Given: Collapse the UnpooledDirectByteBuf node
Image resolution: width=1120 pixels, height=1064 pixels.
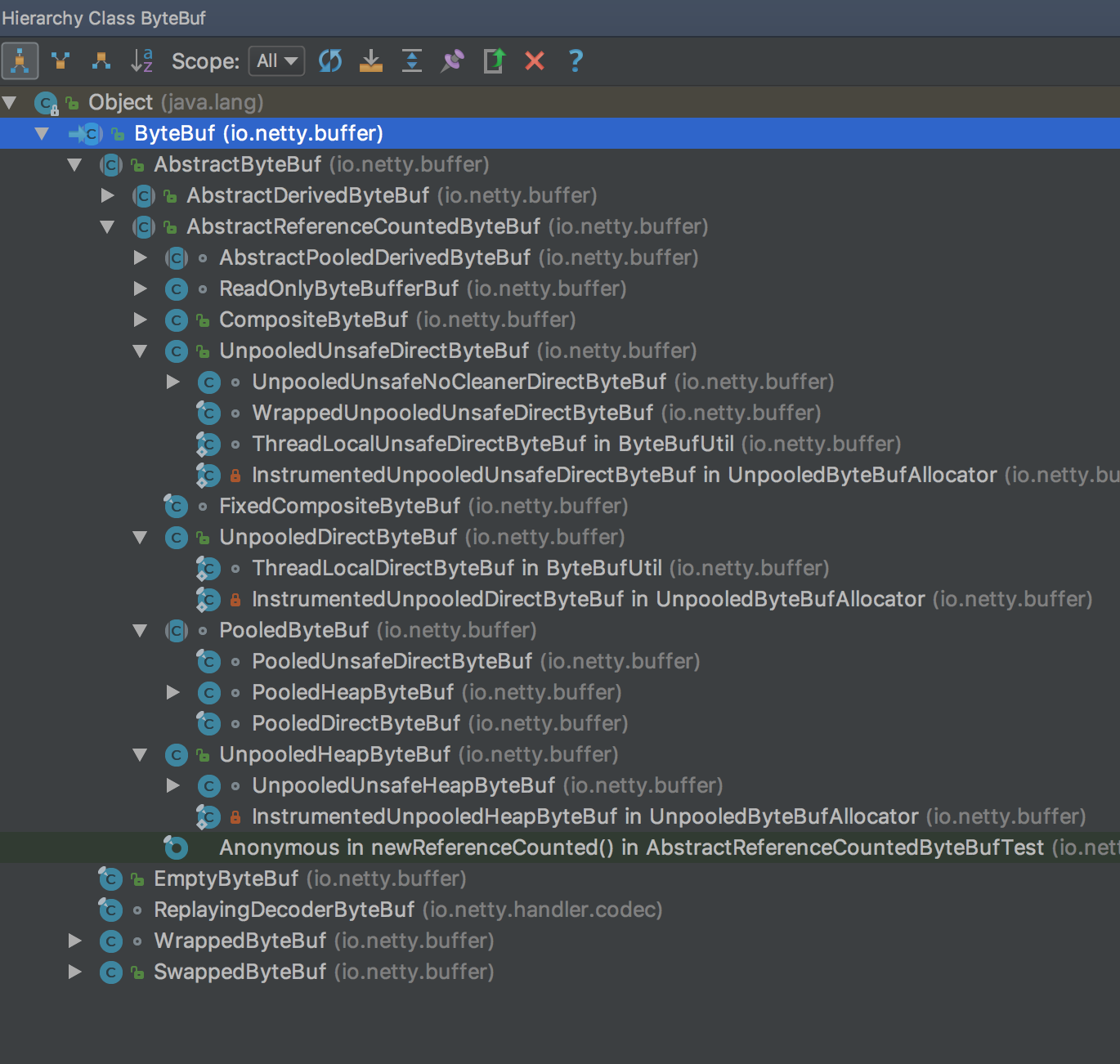Looking at the screenshot, I should pyautogui.click(x=140, y=537).
